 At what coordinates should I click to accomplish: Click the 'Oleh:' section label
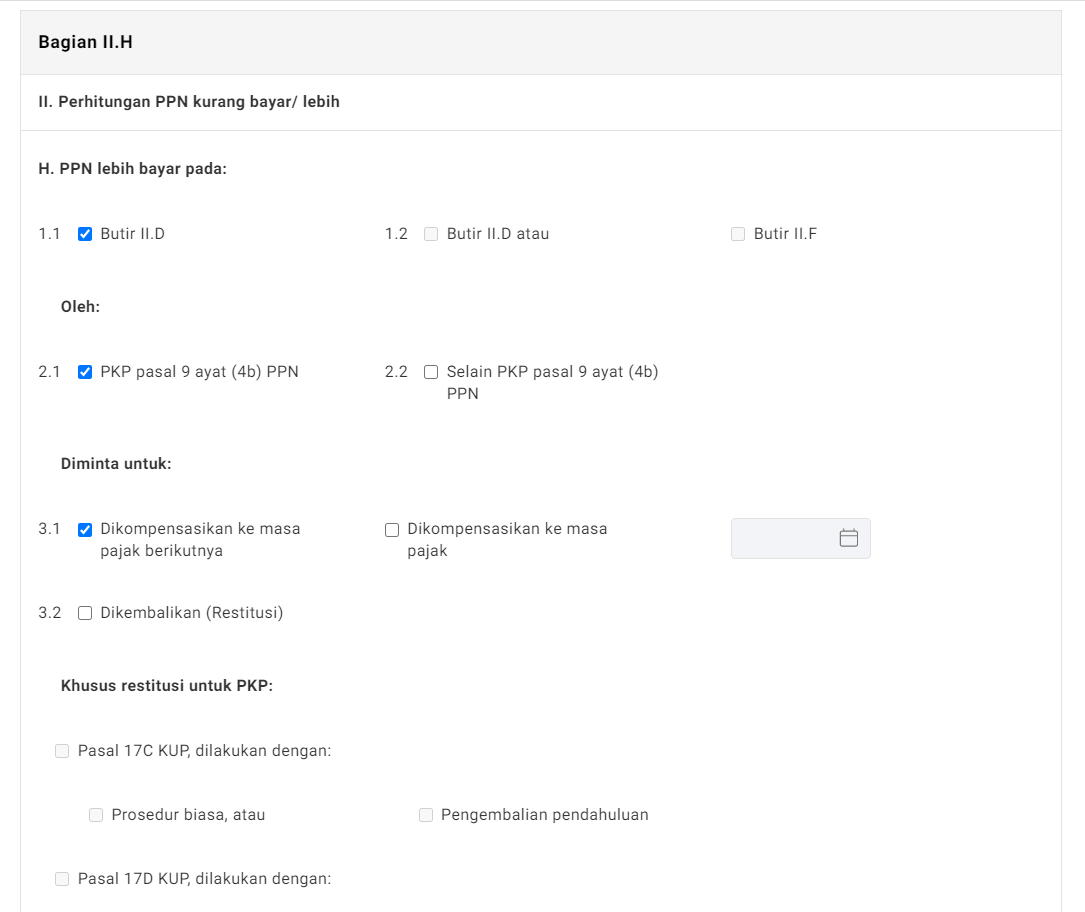pyautogui.click(x=80, y=306)
